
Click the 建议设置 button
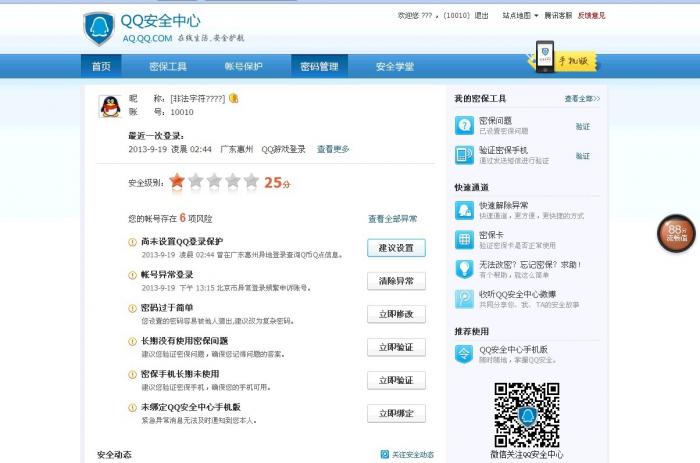coord(396,248)
